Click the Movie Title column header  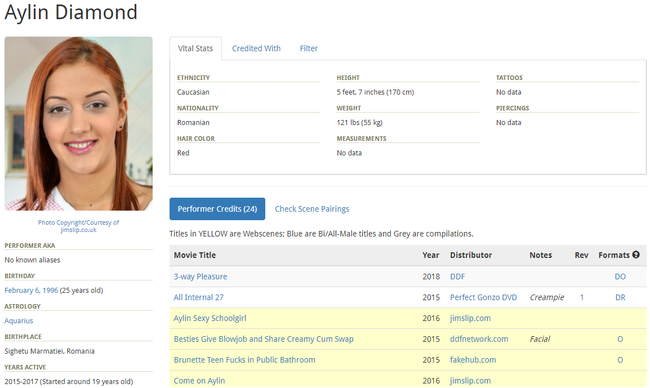click(x=195, y=255)
